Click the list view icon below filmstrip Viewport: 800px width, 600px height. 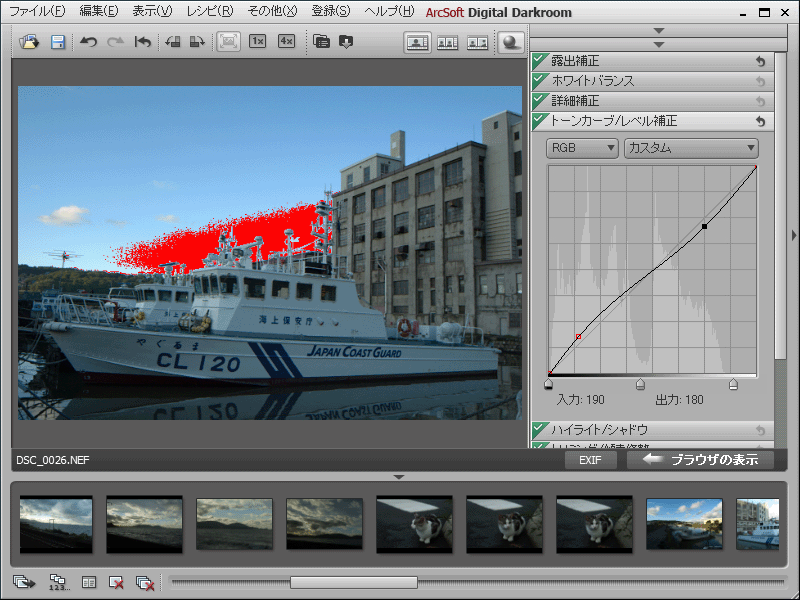pyautogui.click(x=89, y=582)
